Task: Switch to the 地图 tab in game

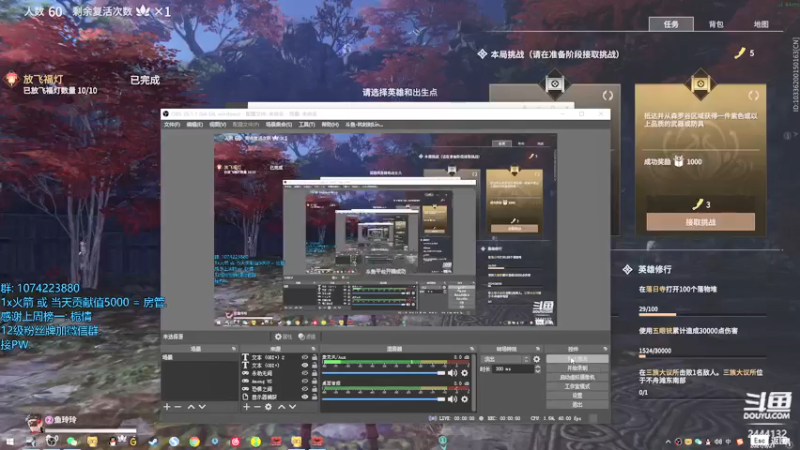Action: point(761,24)
